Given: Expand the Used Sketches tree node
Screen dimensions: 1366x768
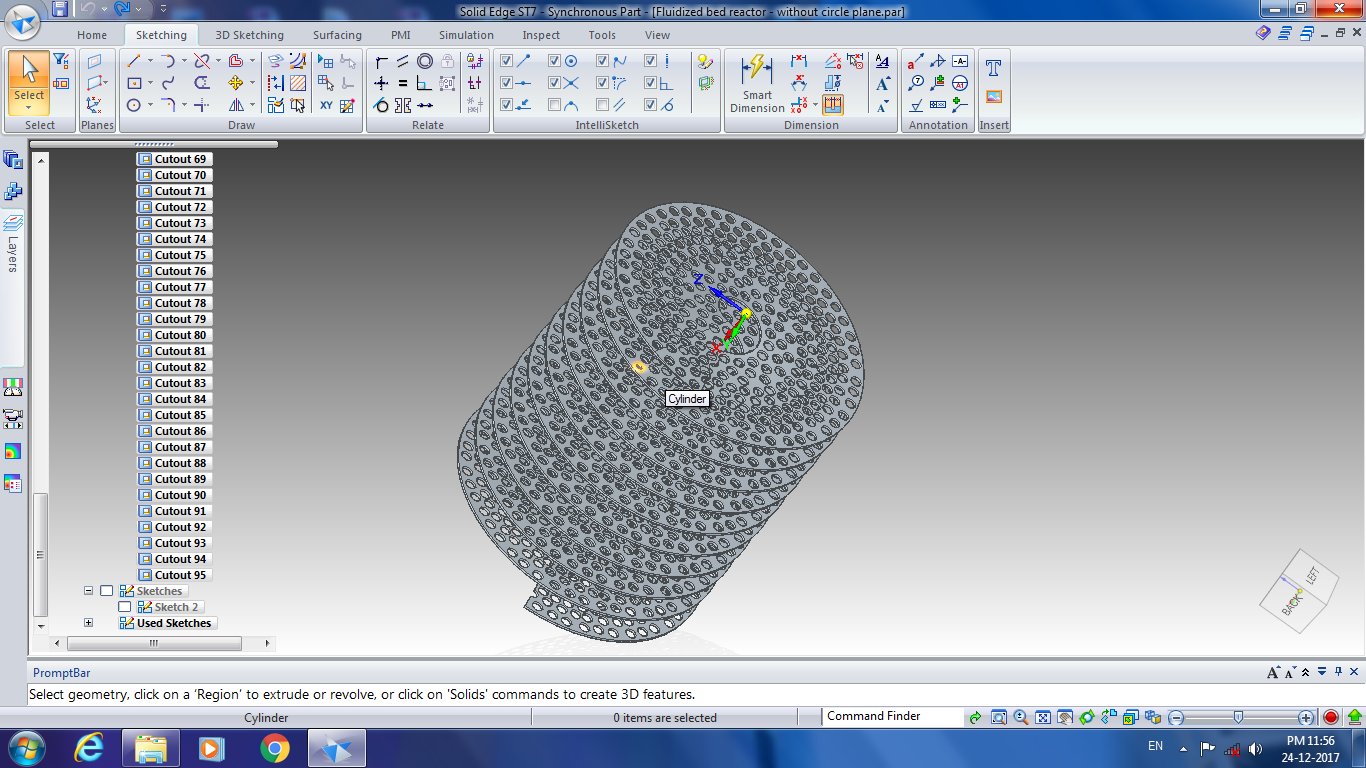Looking at the screenshot, I should point(88,623).
